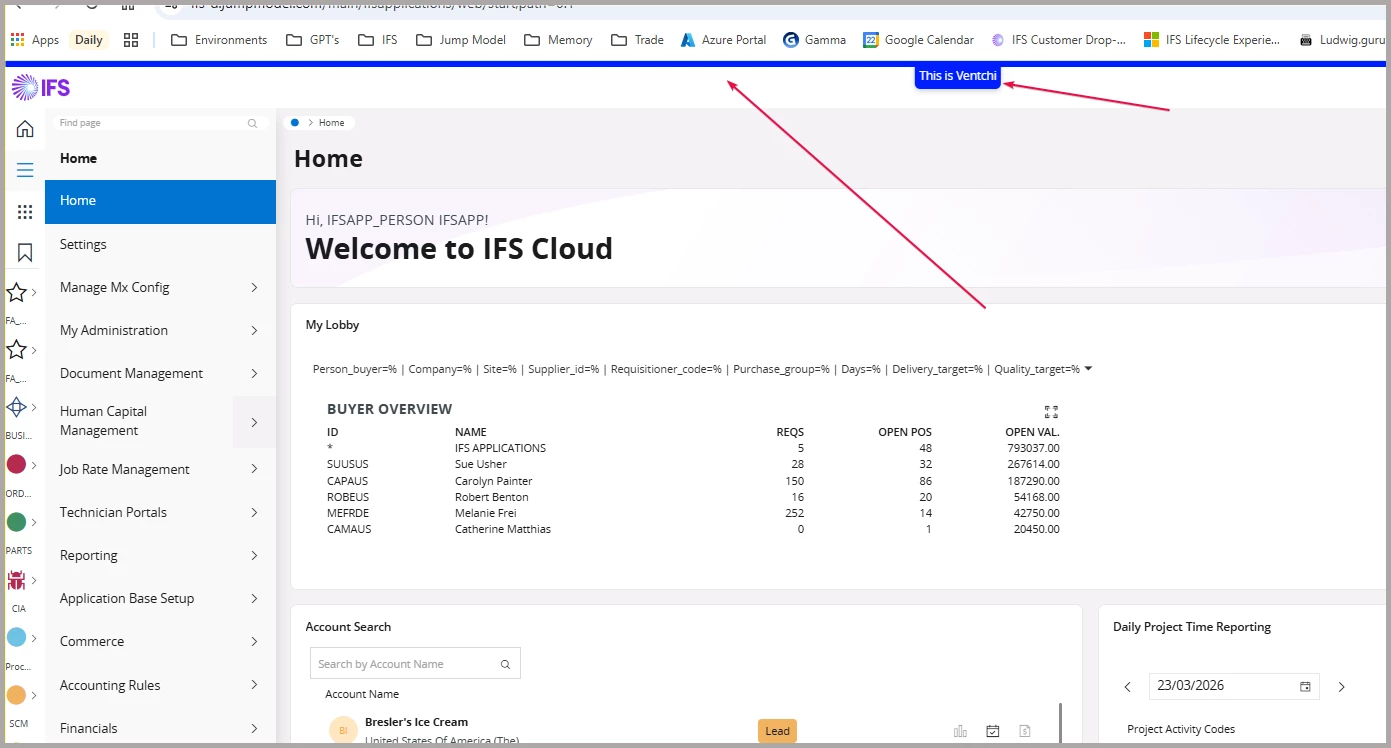Image resolution: width=1391 pixels, height=748 pixels.
Task: Click the bar chart icon on Bresler's row
Action: pyautogui.click(x=960, y=732)
